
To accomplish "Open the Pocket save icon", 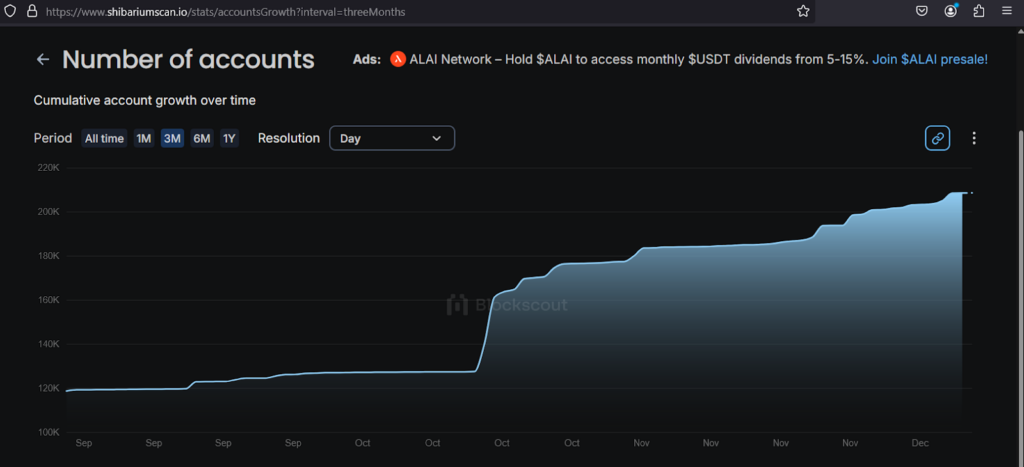I will 921,11.
